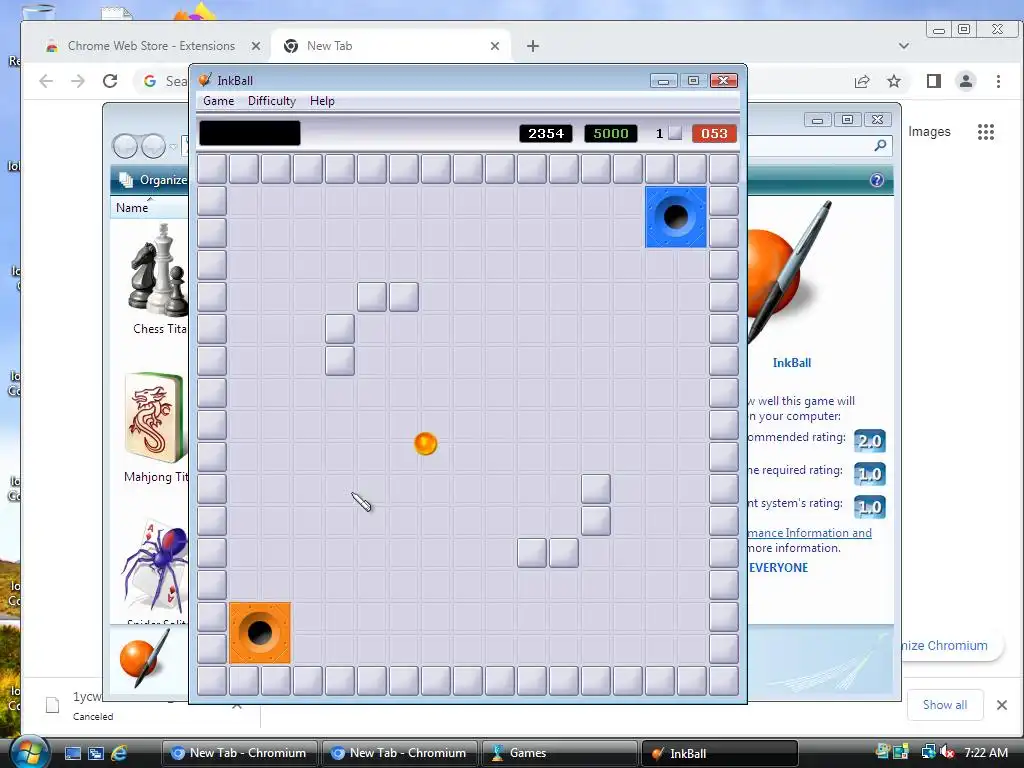Toggle the Chromium side panel icon
The height and width of the screenshot is (768, 1024).
coord(934,81)
